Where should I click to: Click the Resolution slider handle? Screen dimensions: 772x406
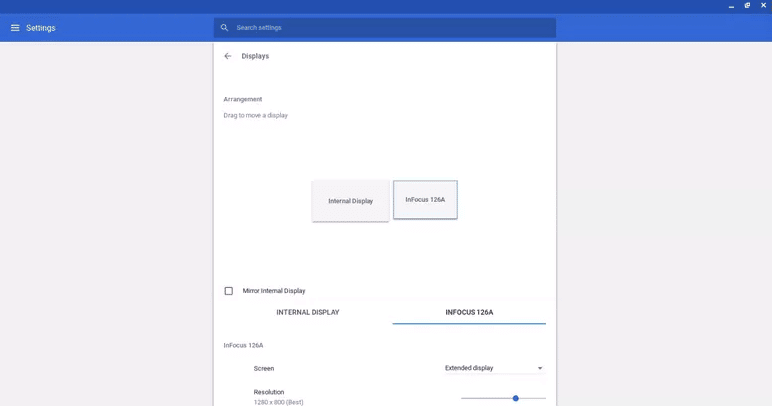click(x=515, y=398)
